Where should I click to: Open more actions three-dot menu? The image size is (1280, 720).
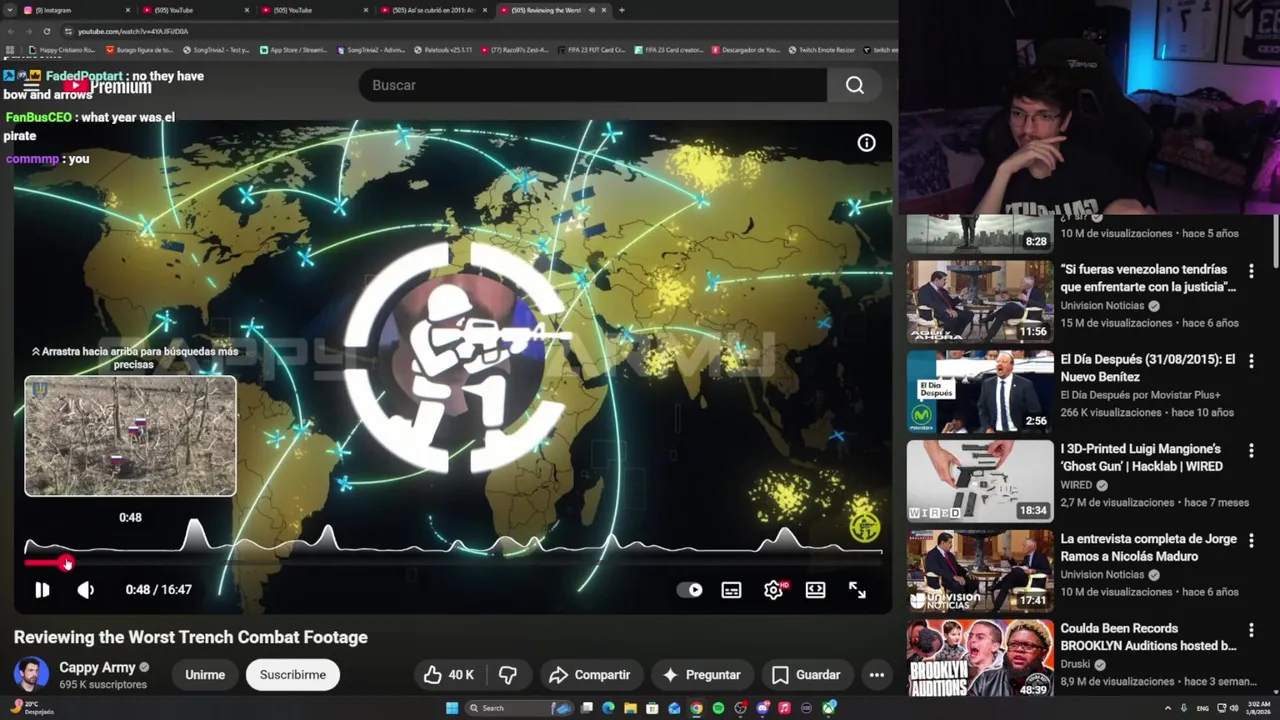[x=877, y=675]
